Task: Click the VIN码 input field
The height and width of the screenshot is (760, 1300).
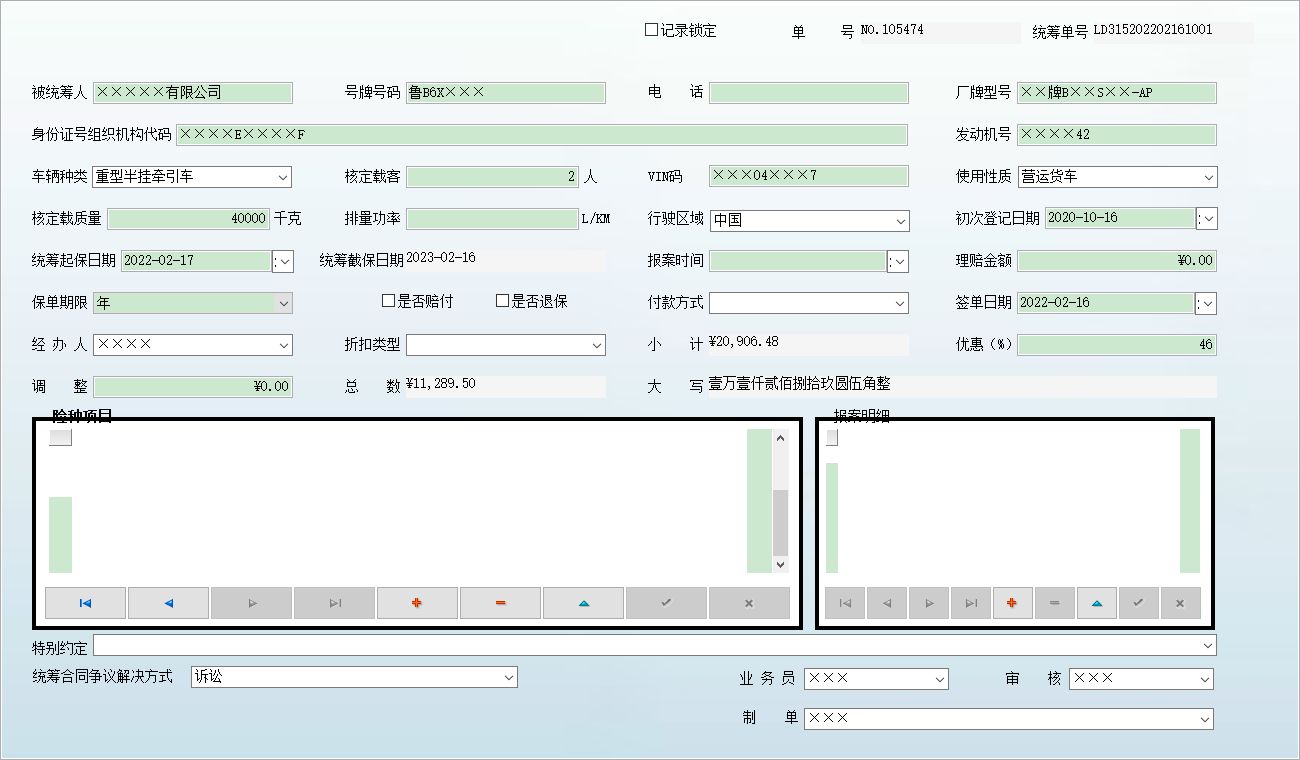Action: coord(809,176)
